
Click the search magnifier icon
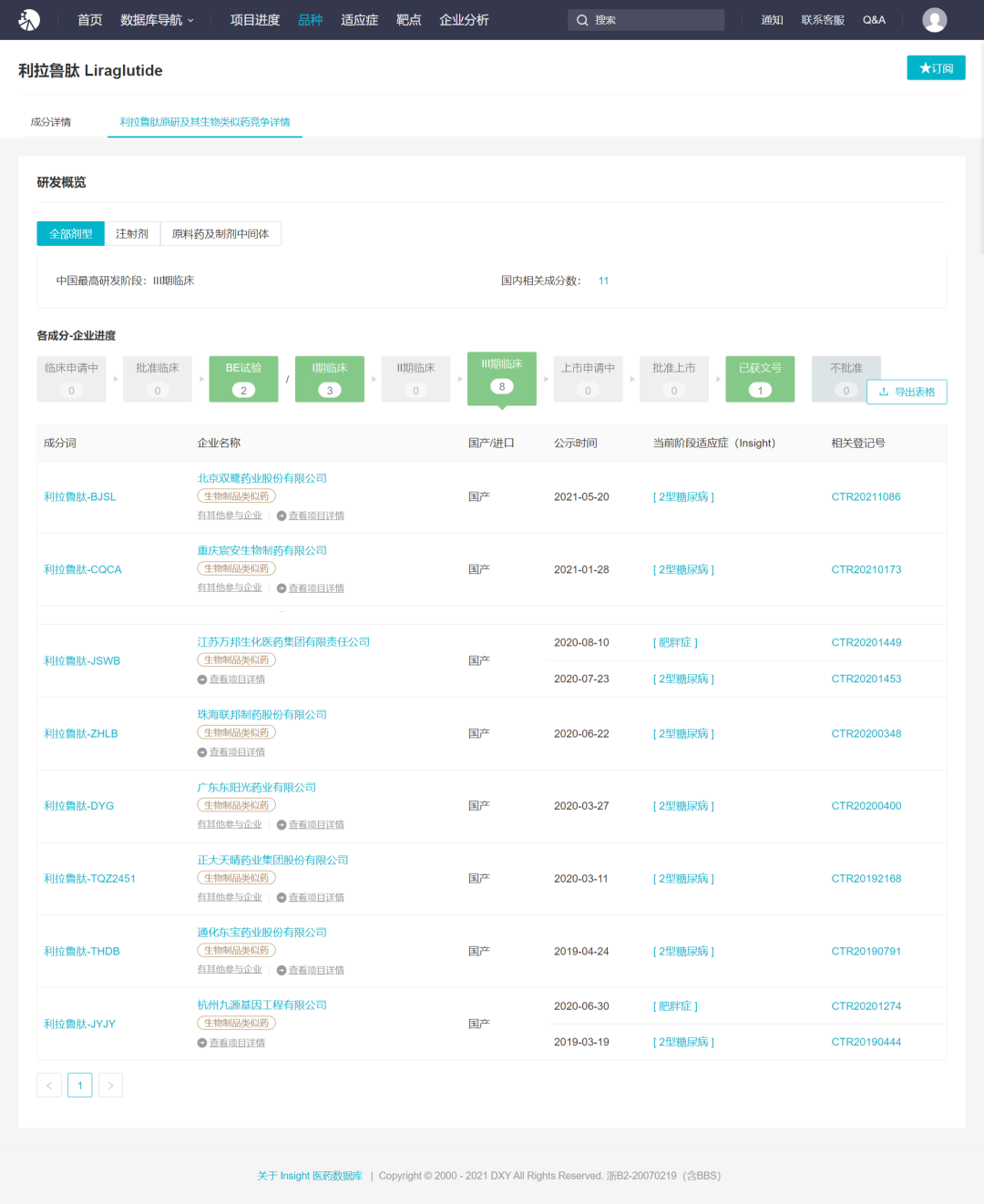coord(582,20)
